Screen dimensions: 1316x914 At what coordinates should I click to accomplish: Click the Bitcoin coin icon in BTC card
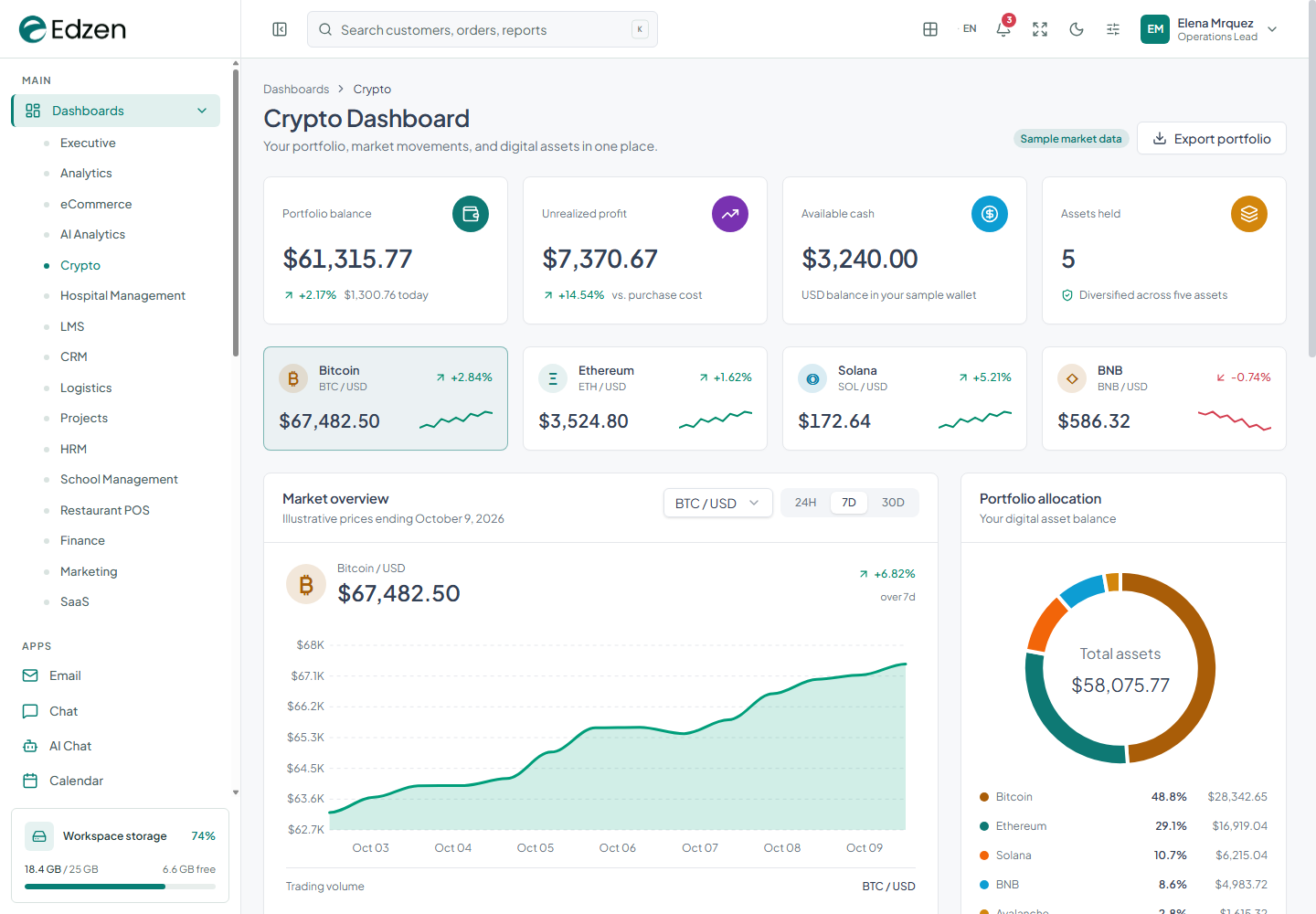[293, 378]
